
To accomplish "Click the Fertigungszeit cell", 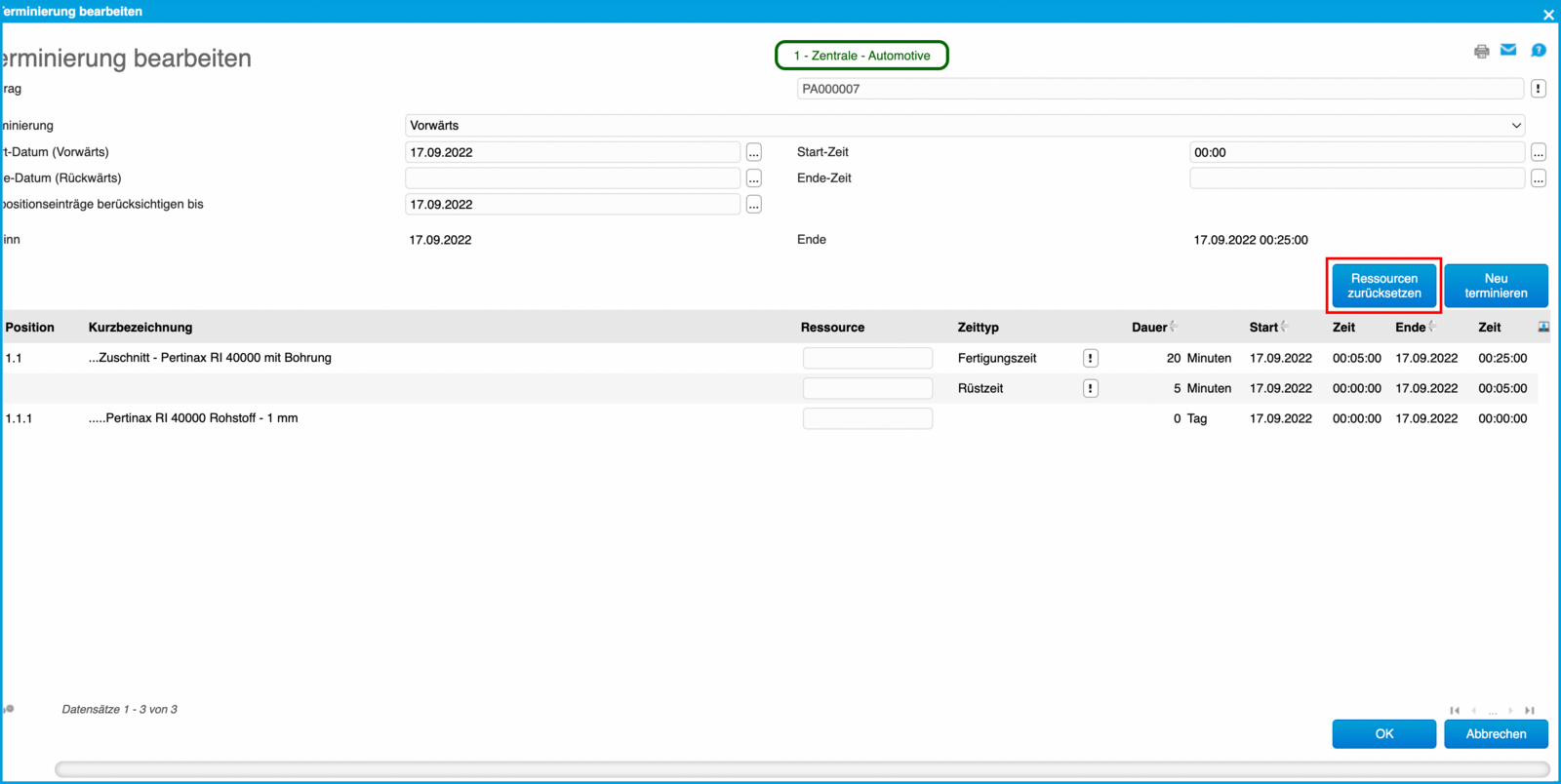I will [x=997, y=358].
